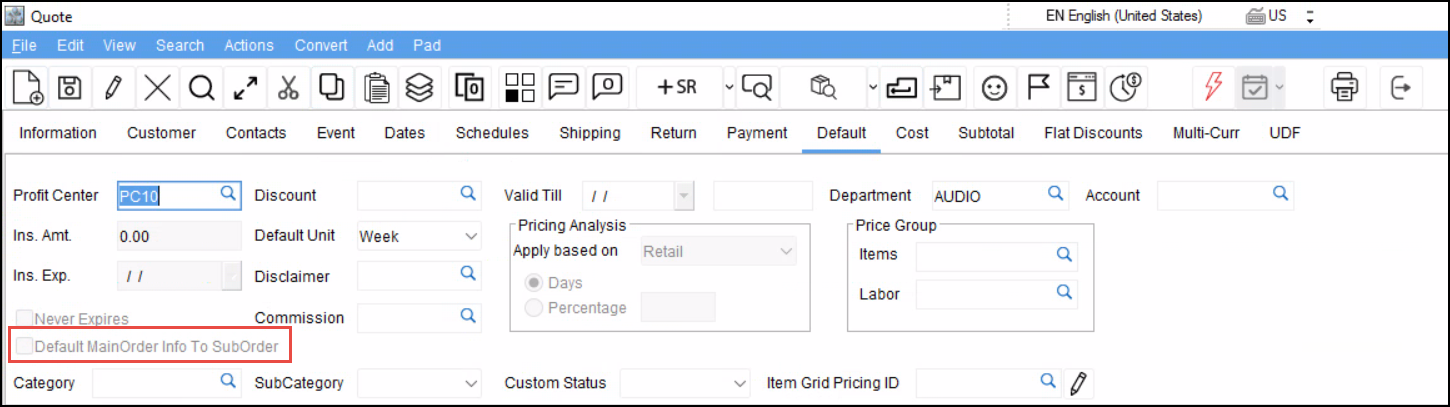Search Profit Center with magnifier icon

coord(228,193)
